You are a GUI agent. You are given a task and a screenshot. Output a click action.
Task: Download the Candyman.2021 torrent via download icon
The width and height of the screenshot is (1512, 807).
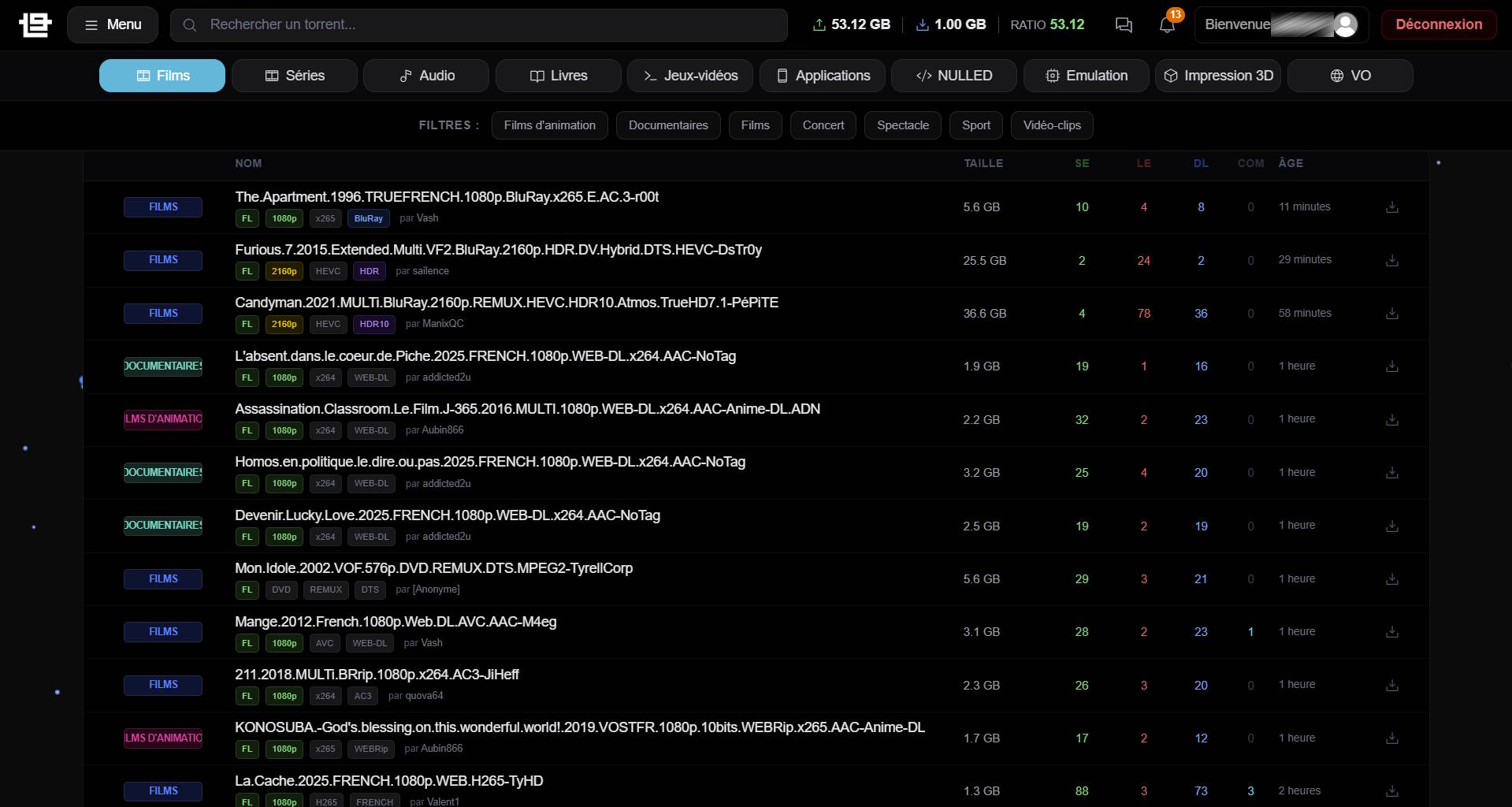pyautogui.click(x=1391, y=314)
